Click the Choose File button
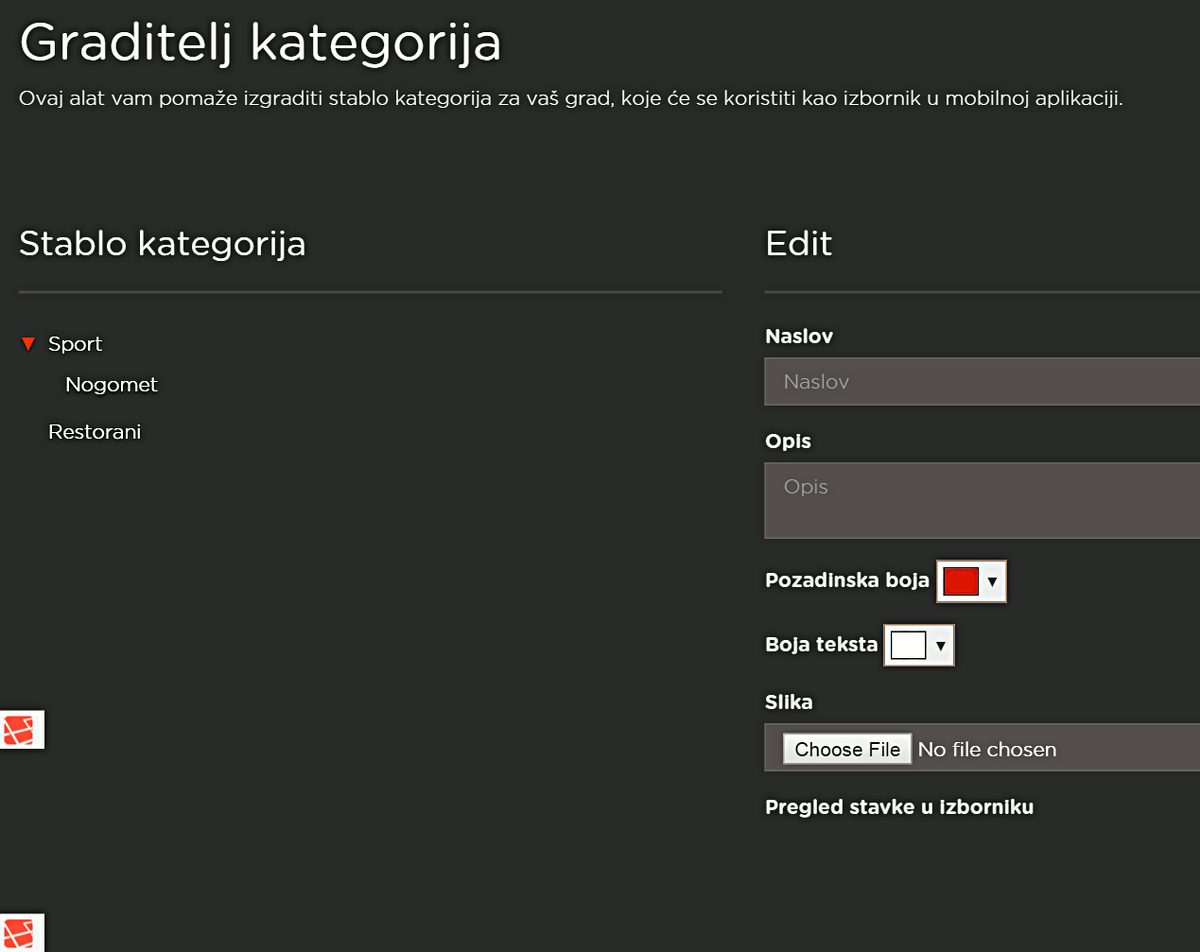1200x952 pixels. tap(847, 749)
